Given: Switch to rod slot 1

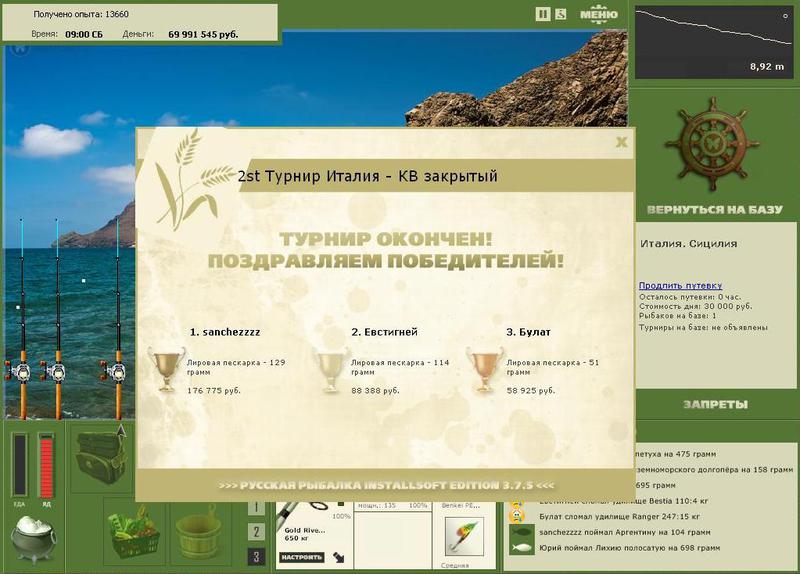Looking at the screenshot, I should pos(256,507).
